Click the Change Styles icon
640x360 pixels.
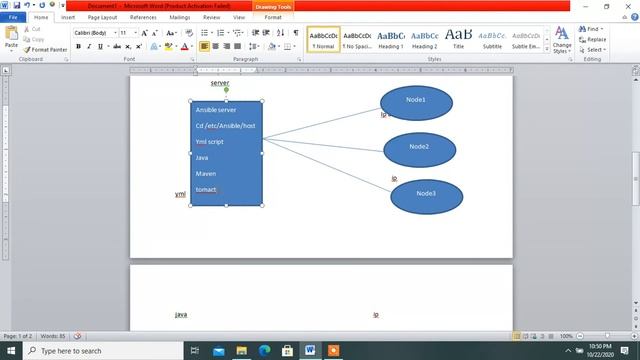coord(562,40)
